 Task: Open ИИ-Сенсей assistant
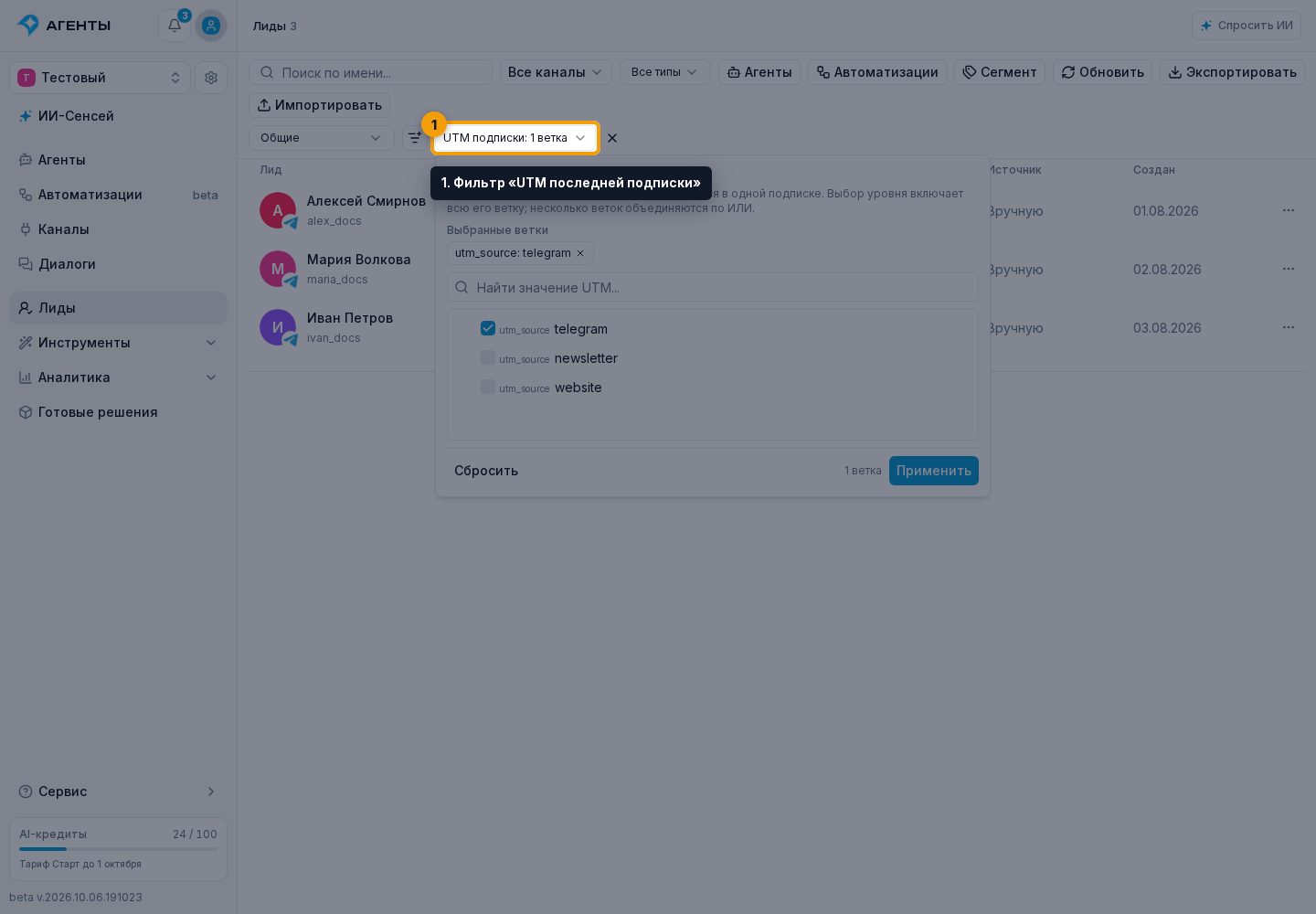tap(118, 116)
